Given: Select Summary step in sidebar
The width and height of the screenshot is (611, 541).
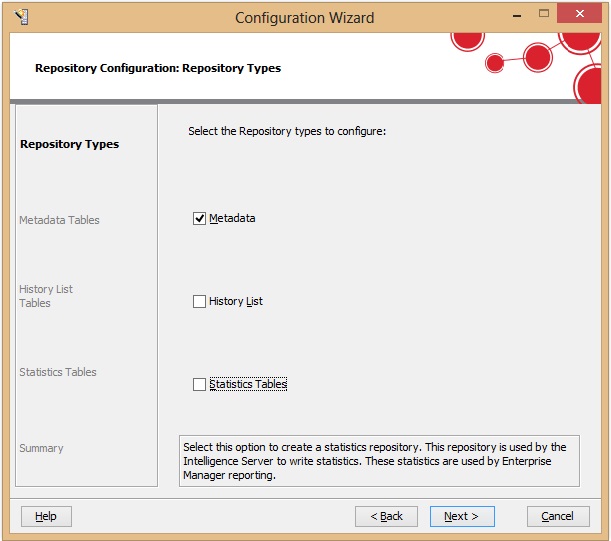Looking at the screenshot, I should (x=41, y=448).
